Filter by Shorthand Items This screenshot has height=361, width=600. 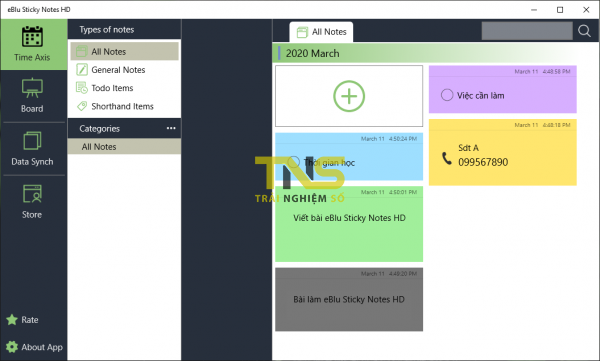point(124,106)
